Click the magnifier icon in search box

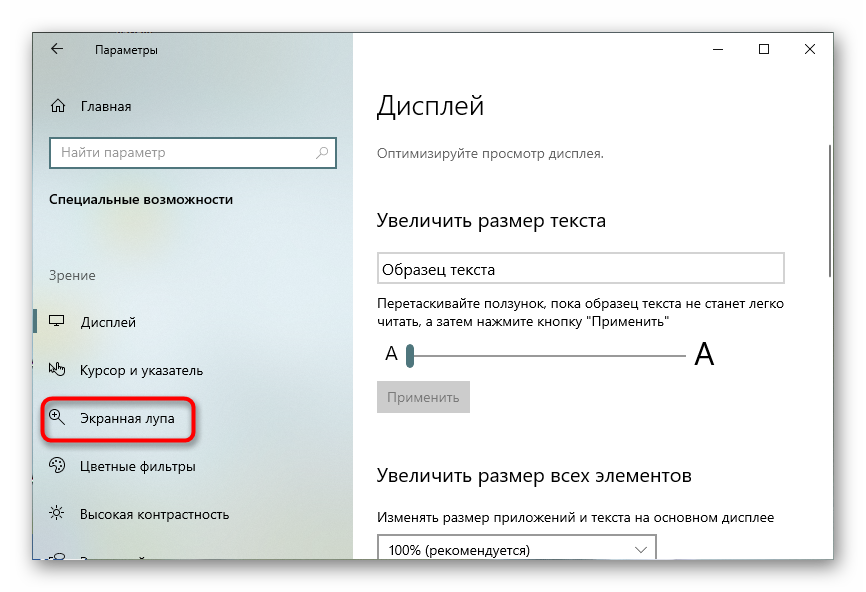[x=322, y=152]
